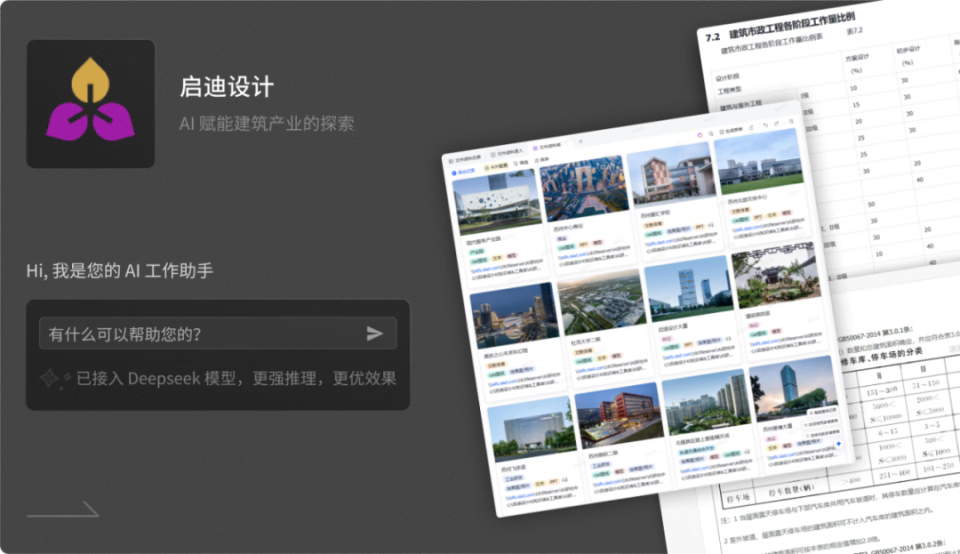This screenshot has height=554, width=960.
Task: Click the blue diamond floating button in gallery
Action: (838, 444)
